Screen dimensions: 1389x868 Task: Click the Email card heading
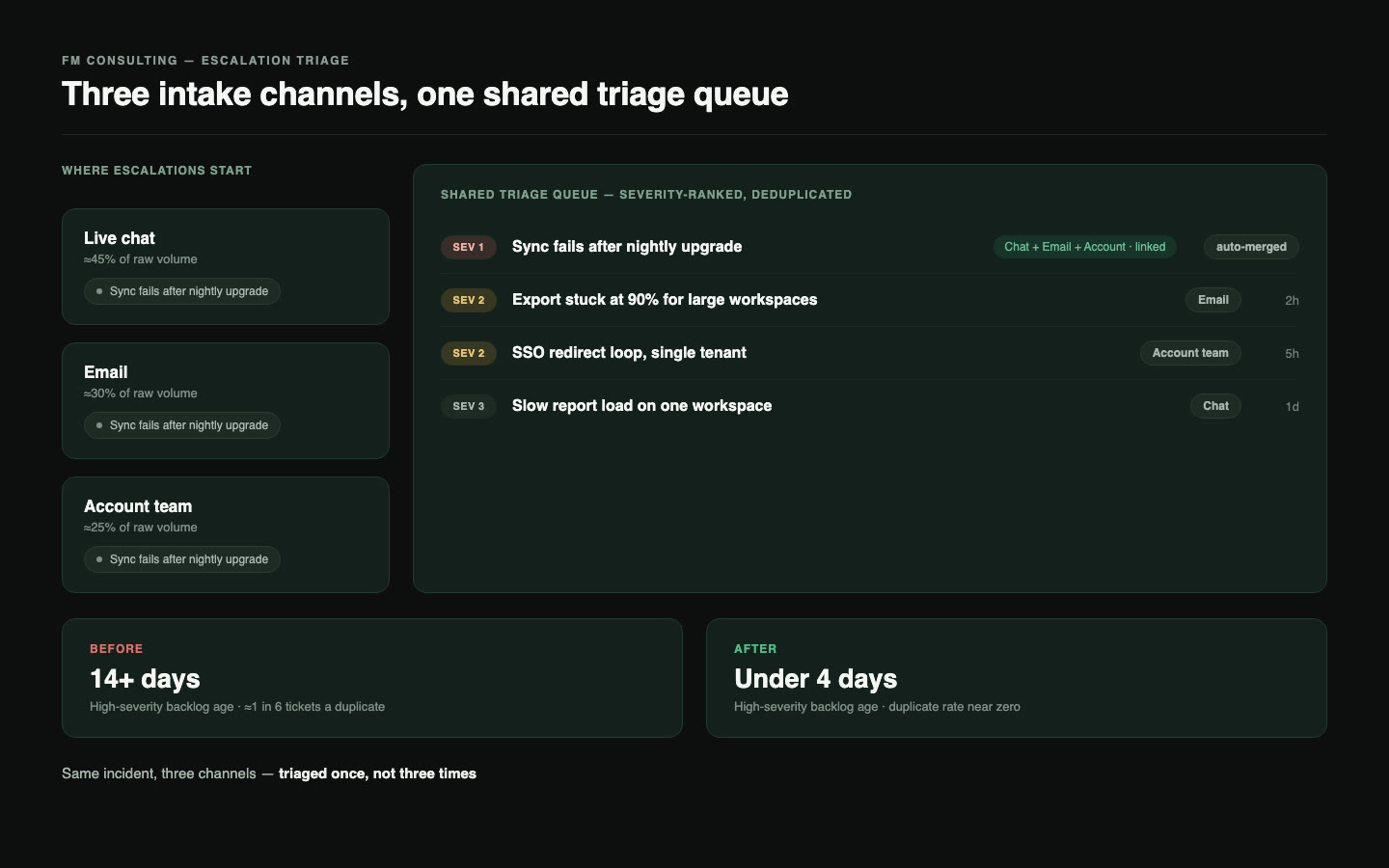[x=106, y=372]
